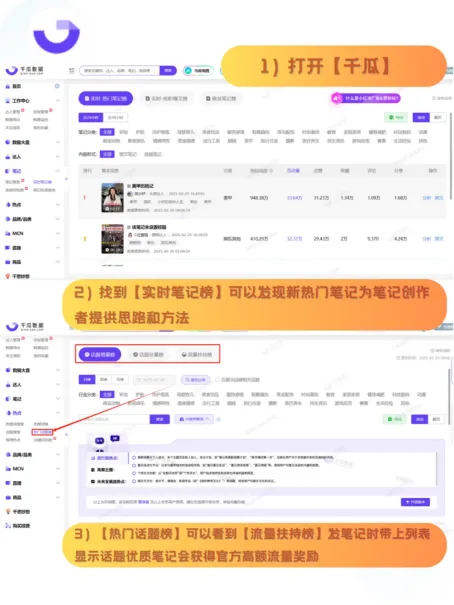This screenshot has height=605, width=454.
Task: Click the 热点 flame icon in upper sidebar
Action: (x=7, y=204)
